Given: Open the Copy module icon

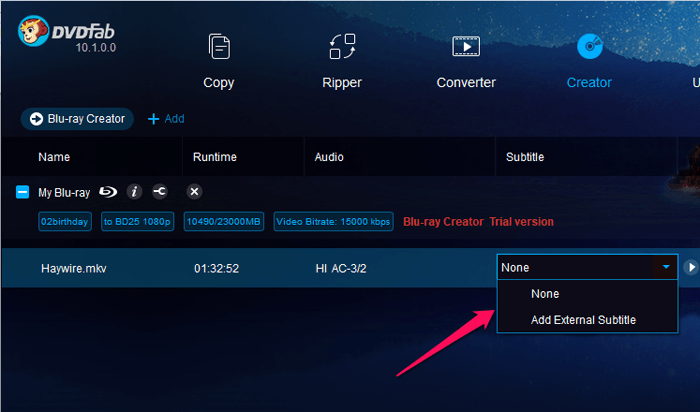Looking at the screenshot, I should [219, 46].
